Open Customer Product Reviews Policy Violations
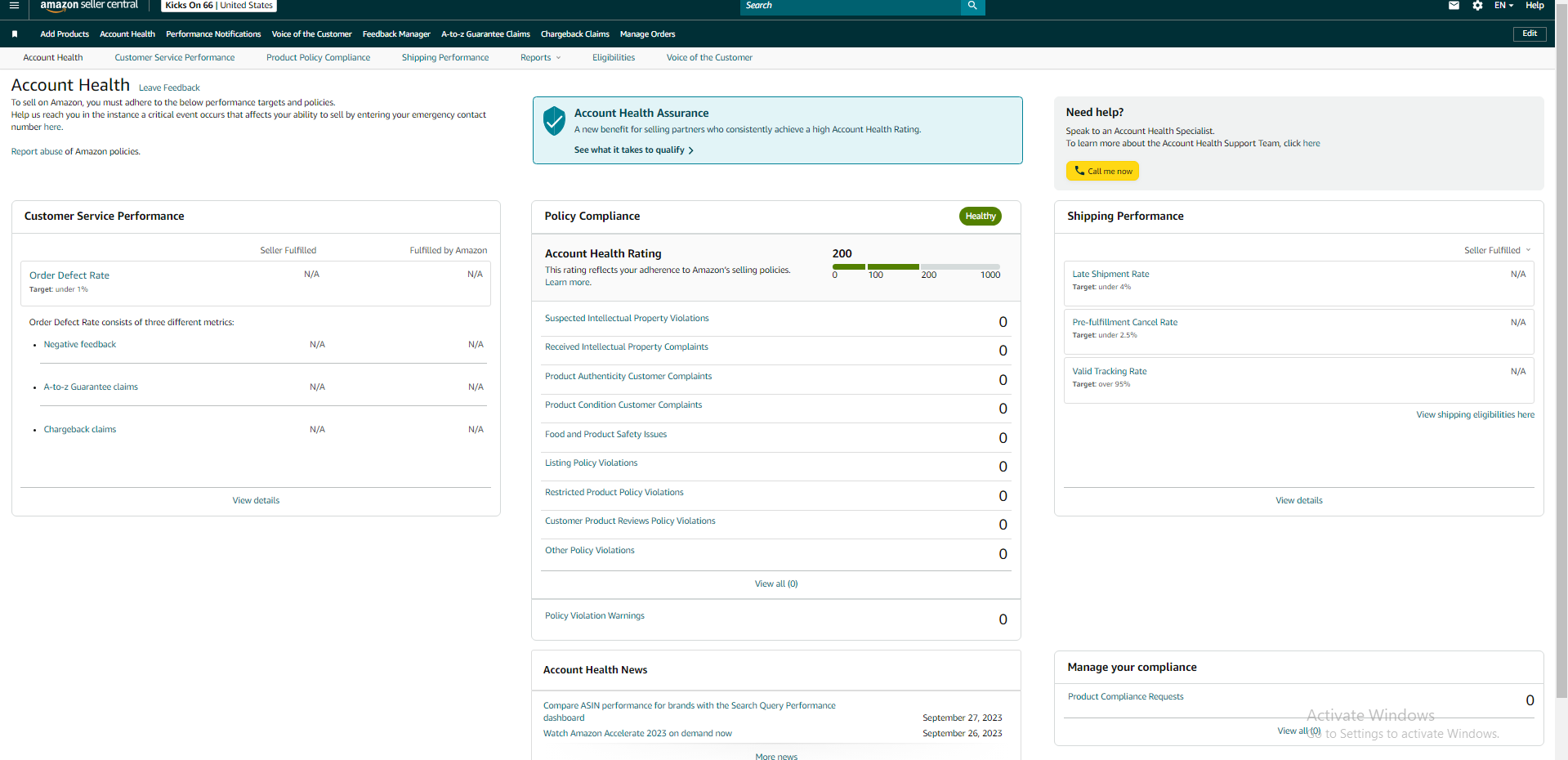This screenshot has width=1568, height=760. click(630, 521)
